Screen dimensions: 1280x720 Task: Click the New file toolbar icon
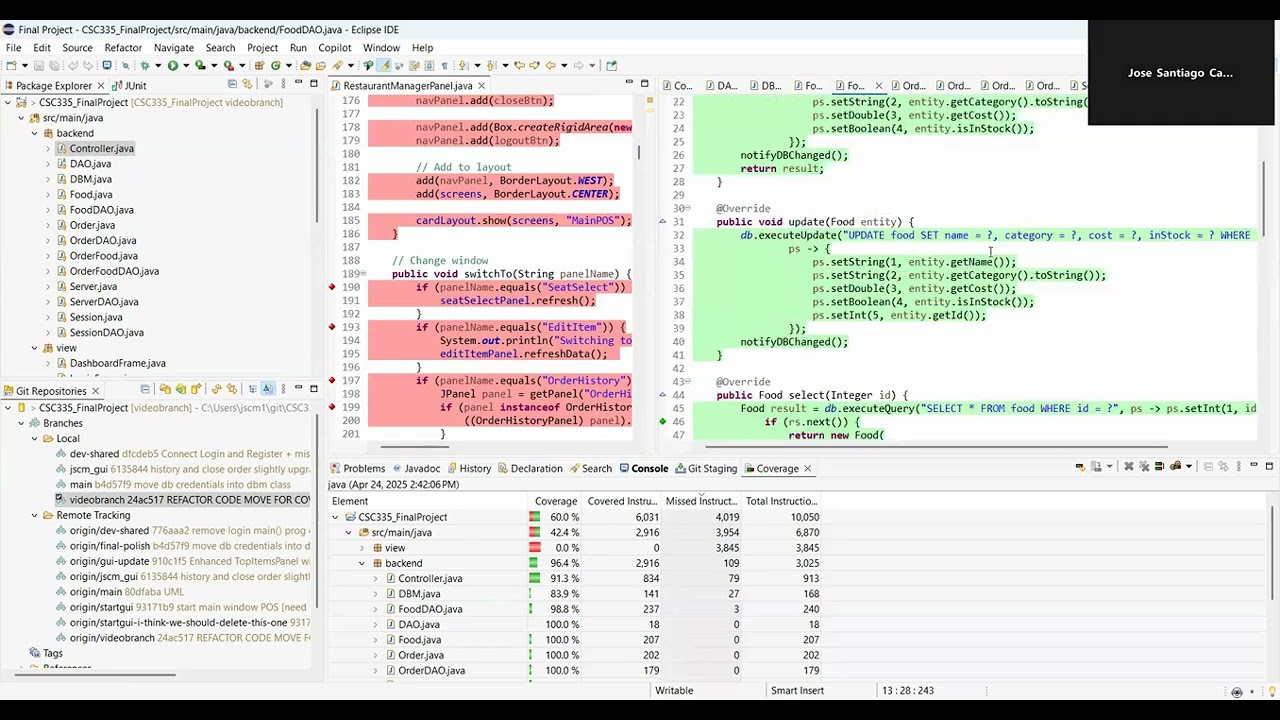coord(11,65)
